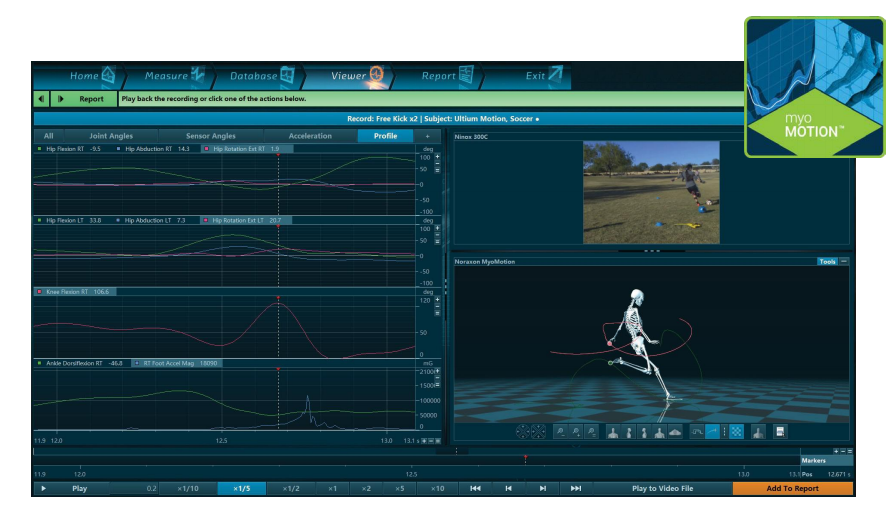
Task: Click the pan arrows icon under skeleton
Action: pos(538,432)
